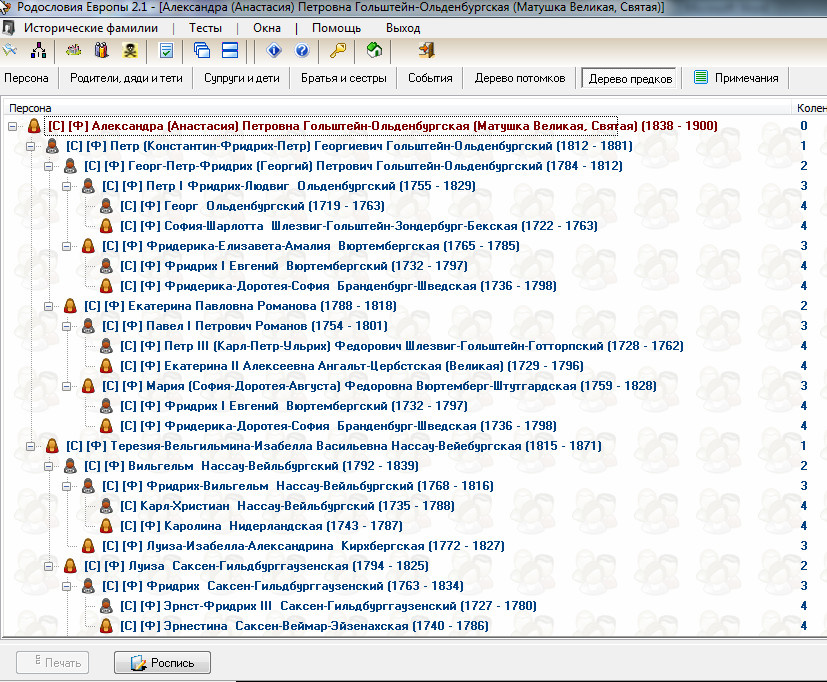Click male icon of Георг Ольденбургский row
This screenshot has width=827, height=682.
(106, 206)
